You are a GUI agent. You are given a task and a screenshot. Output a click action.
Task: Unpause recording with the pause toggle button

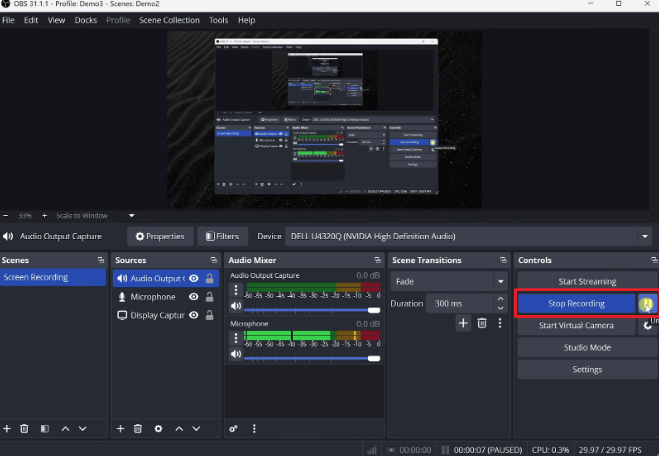click(x=646, y=303)
